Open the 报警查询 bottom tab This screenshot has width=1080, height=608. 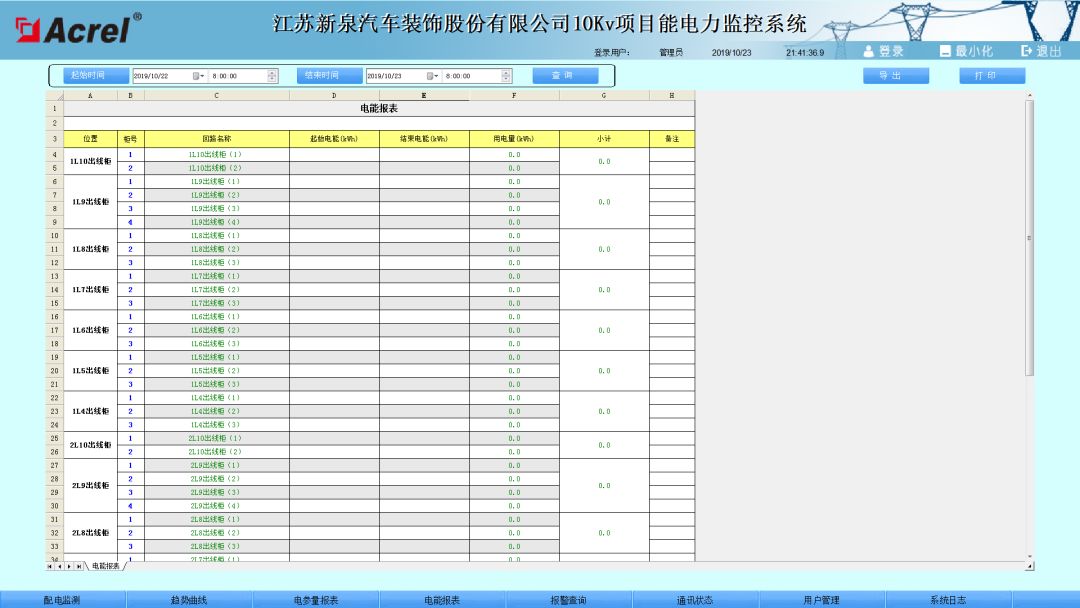(568, 600)
